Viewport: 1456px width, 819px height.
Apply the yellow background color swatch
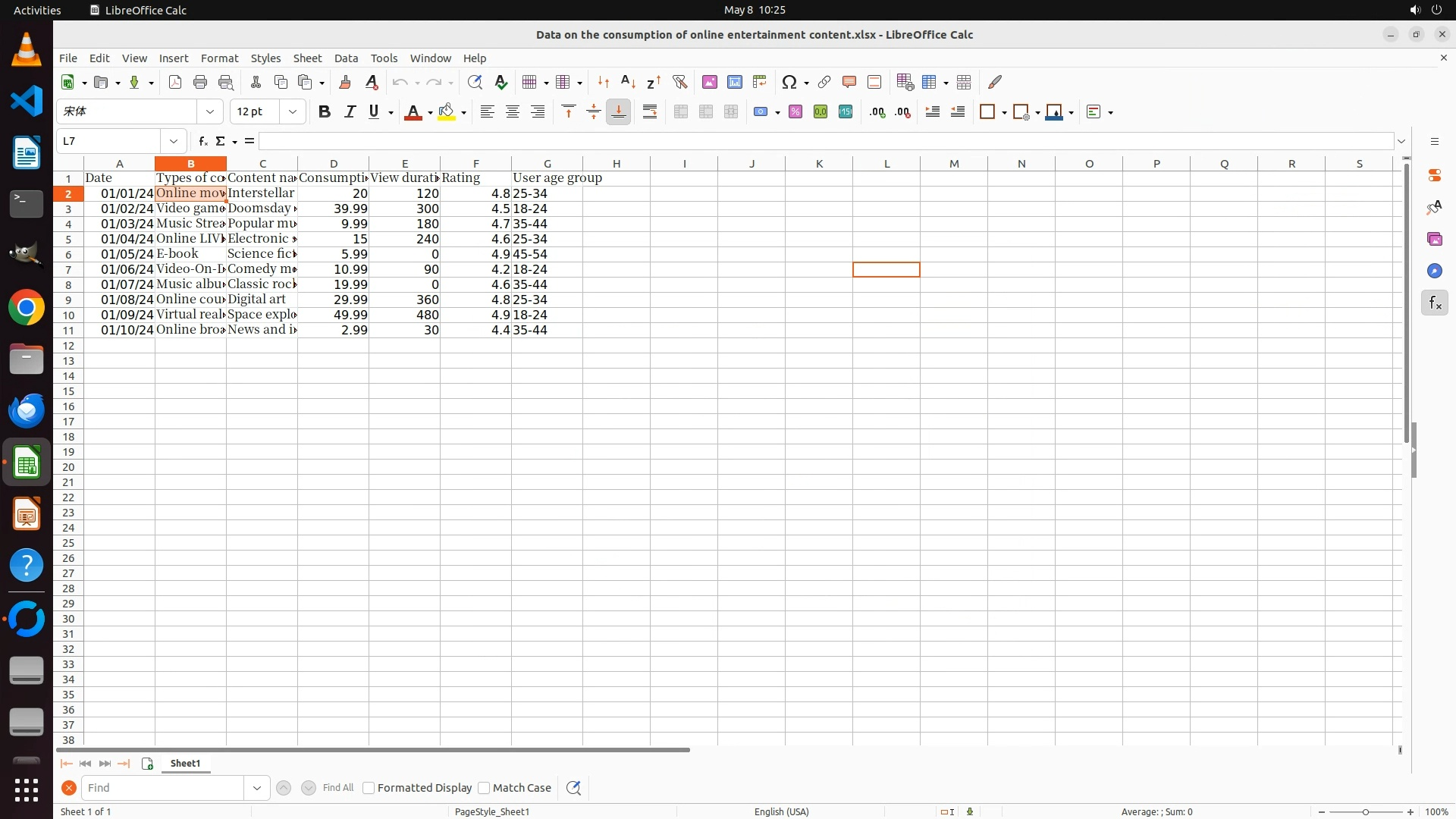click(x=447, y=112)
